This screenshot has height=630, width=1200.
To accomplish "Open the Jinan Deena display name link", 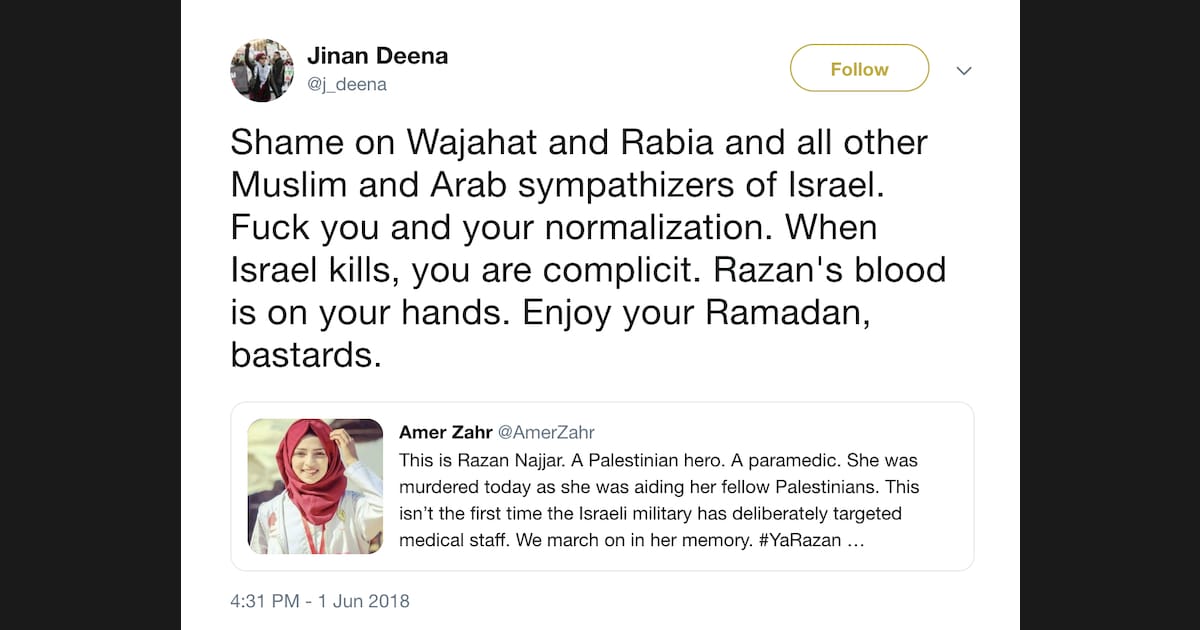I will [x=377, y=56].
